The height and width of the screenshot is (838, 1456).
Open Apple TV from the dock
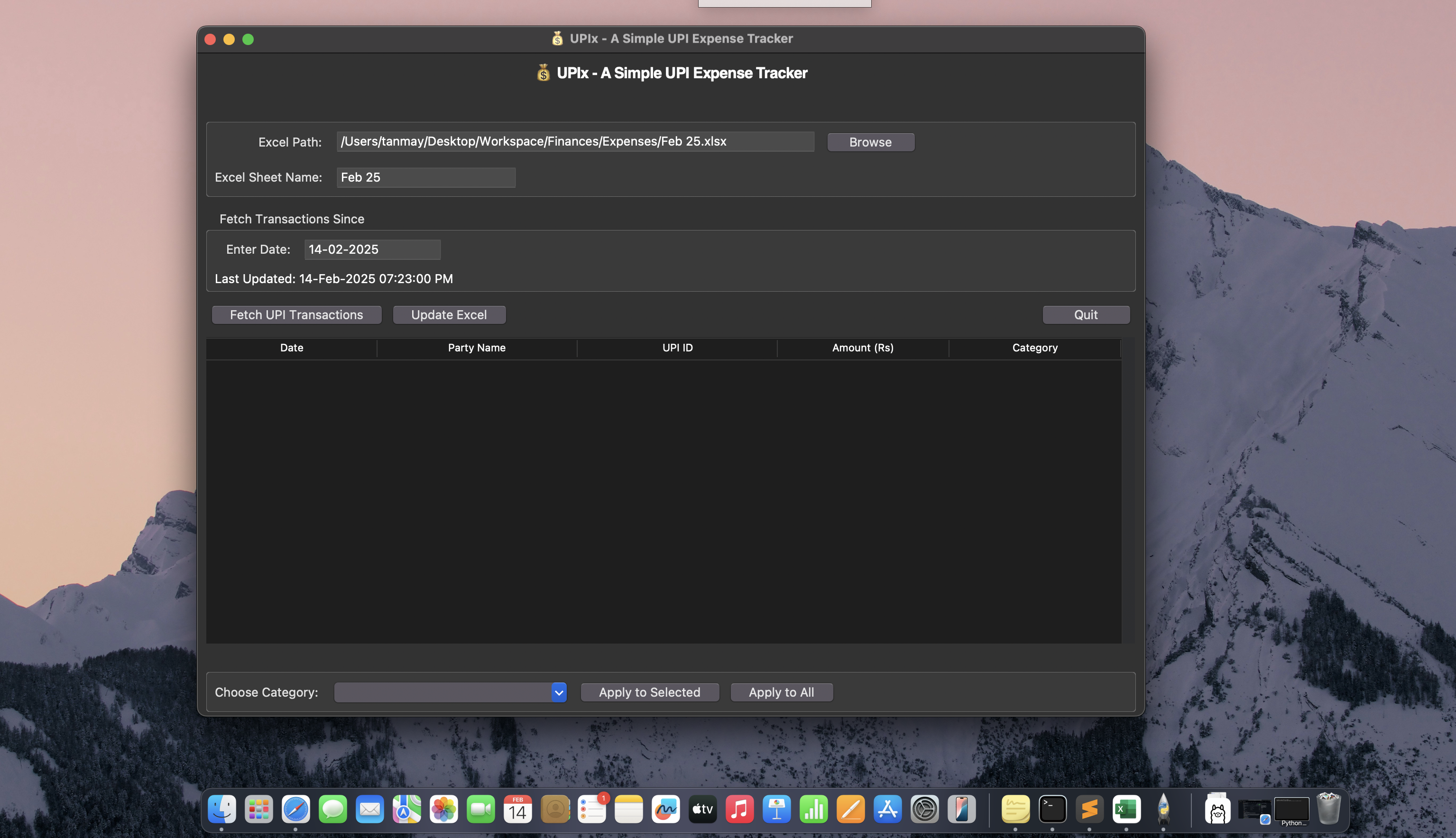(703, 810)
